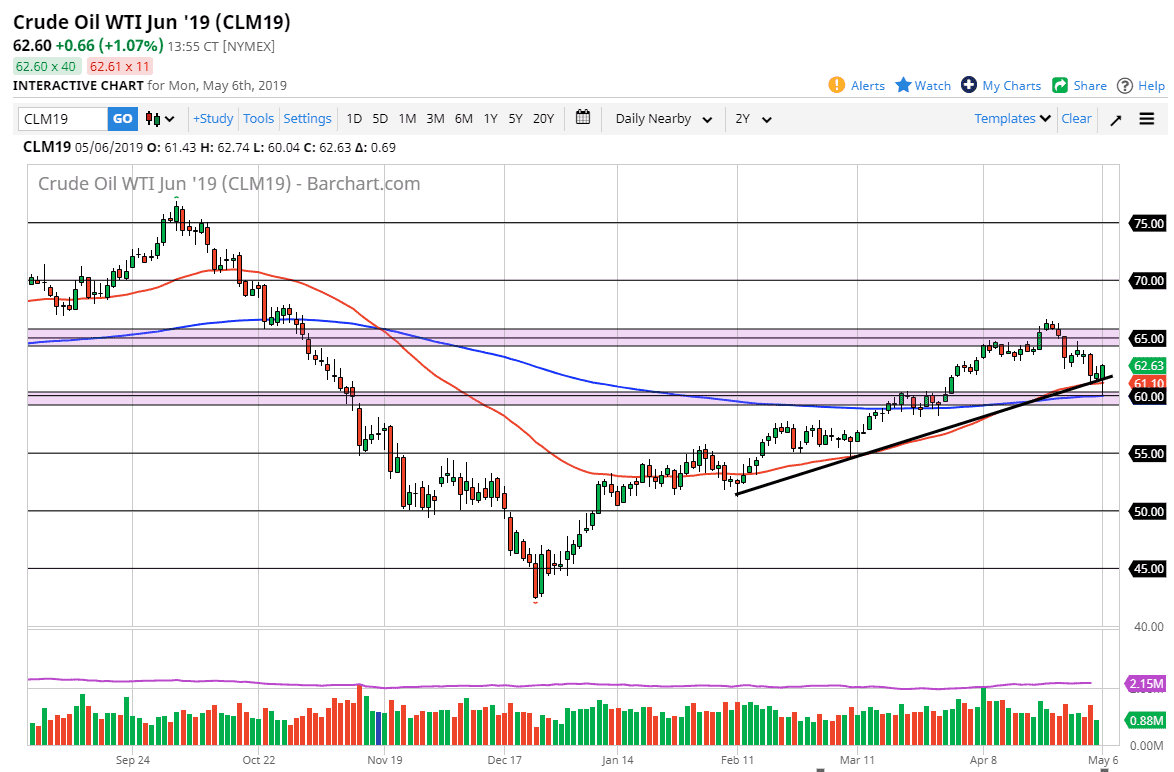
Task: Click the Clear link
Action: point(1076,118)
